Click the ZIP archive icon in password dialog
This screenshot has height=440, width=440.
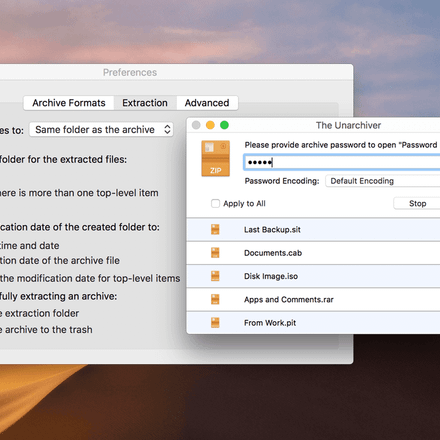tap(215, 158)
